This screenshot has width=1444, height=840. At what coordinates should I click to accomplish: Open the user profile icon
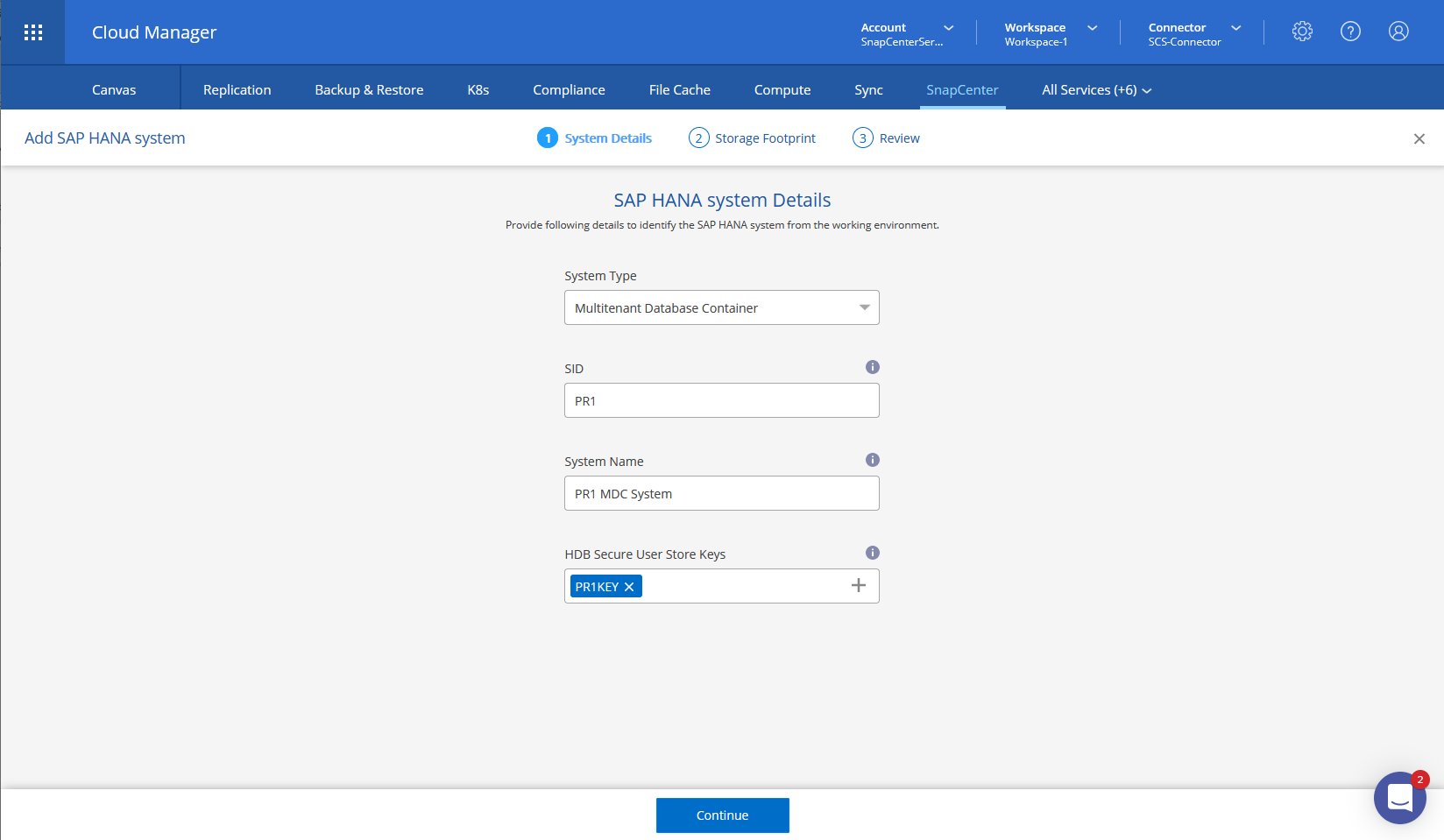coord(1398,32)
